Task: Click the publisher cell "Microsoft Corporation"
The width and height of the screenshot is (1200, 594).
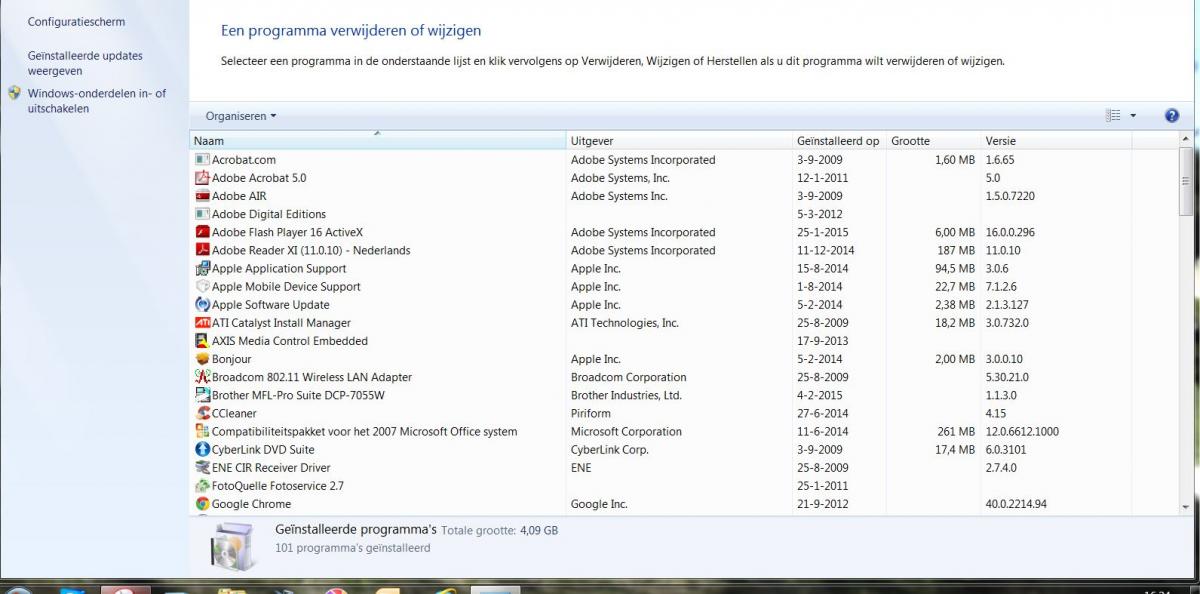Action: pos(626,432)
